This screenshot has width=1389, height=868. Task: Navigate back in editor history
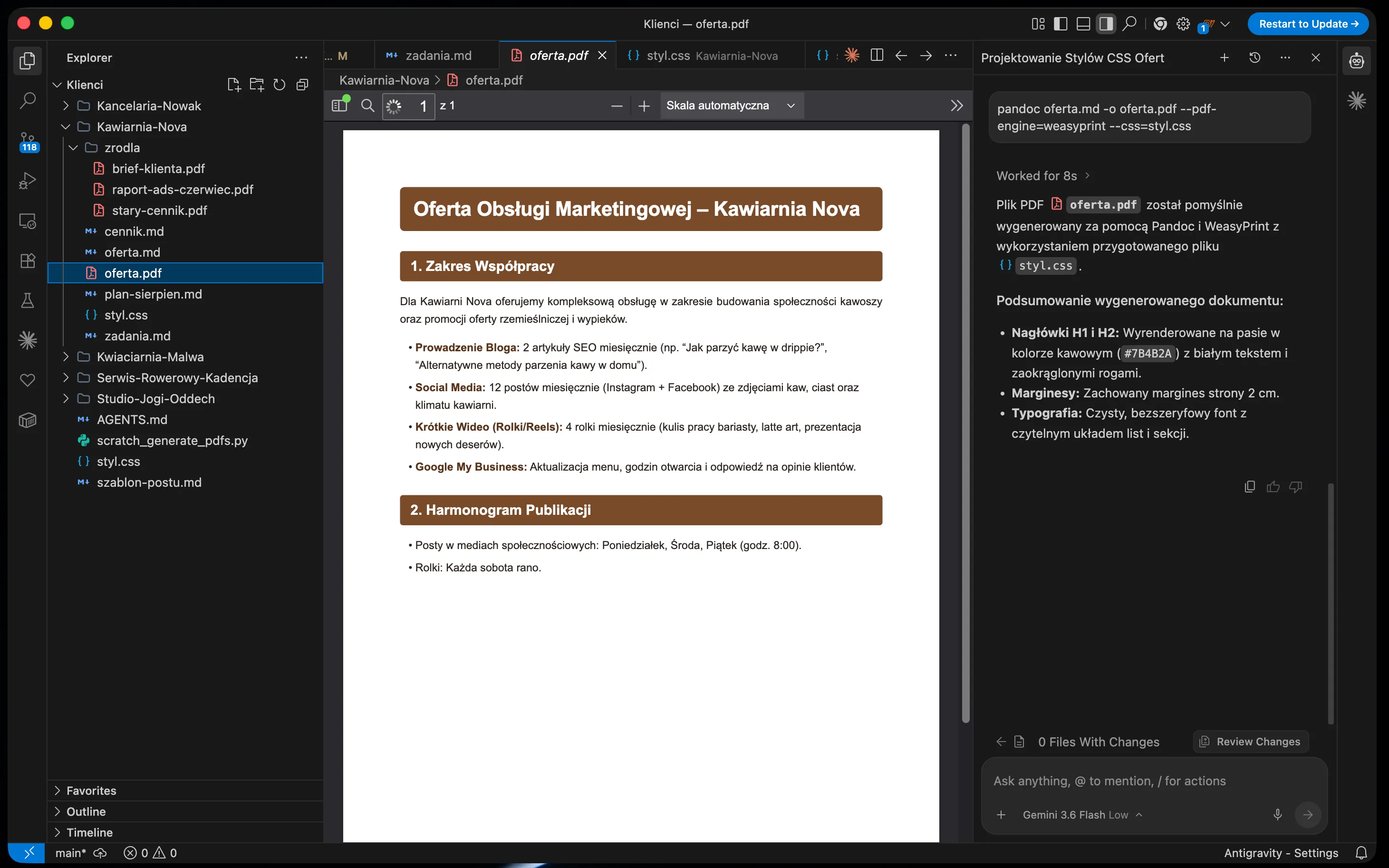(901, 55)
